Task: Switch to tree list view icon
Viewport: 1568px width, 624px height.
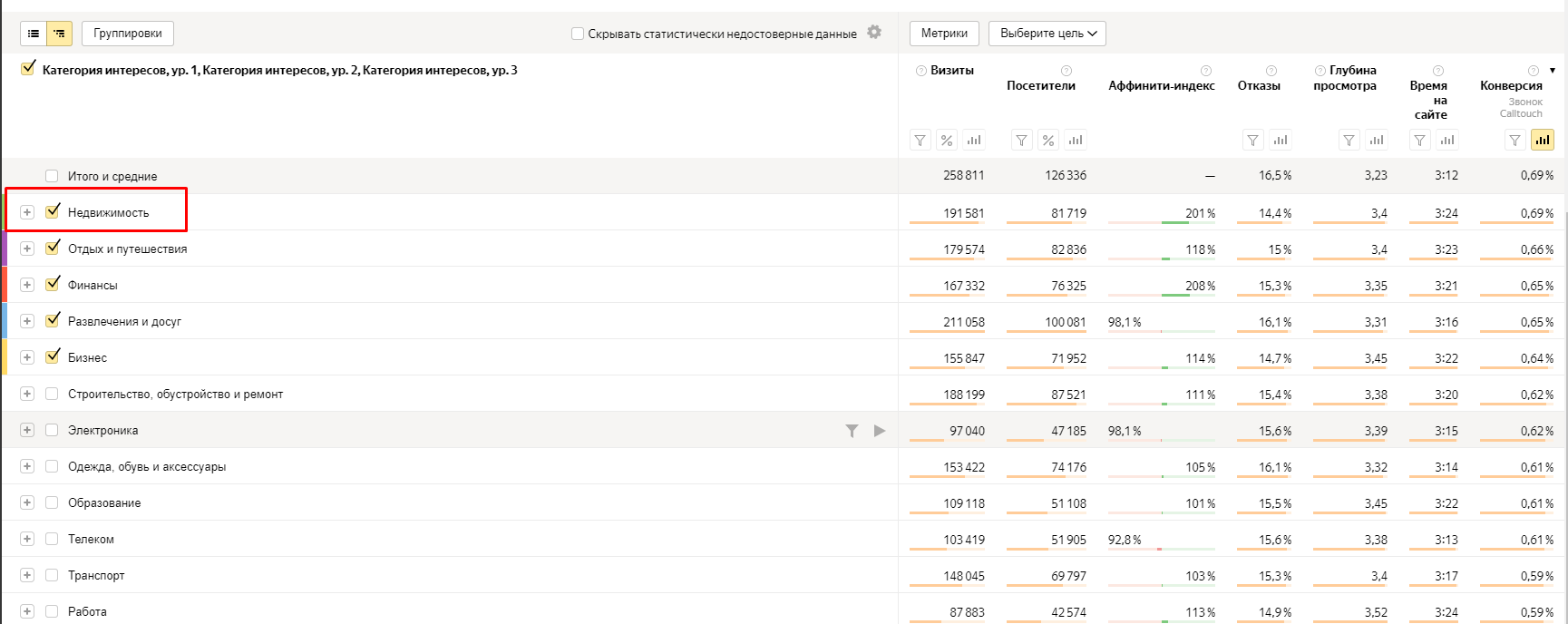Action: point(59,34)
